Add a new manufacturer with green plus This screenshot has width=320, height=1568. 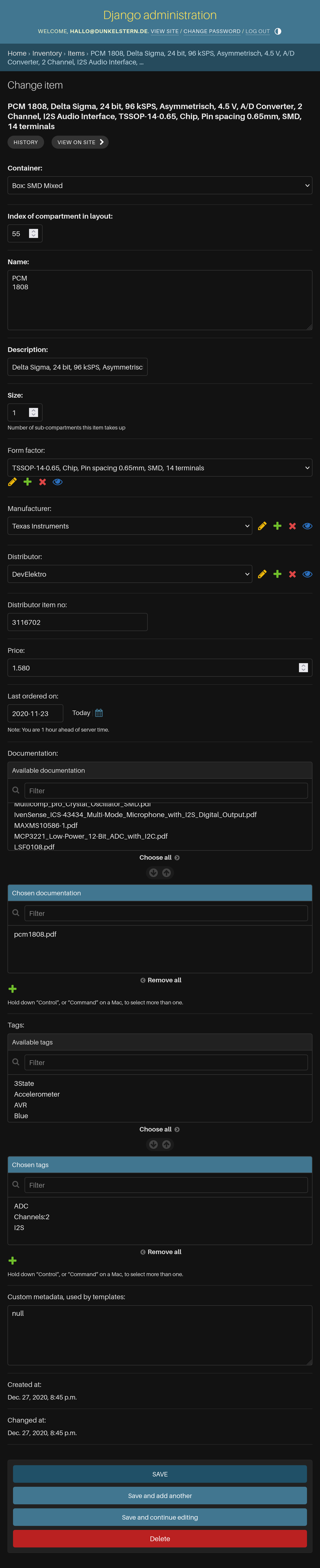tap(277, 526)
